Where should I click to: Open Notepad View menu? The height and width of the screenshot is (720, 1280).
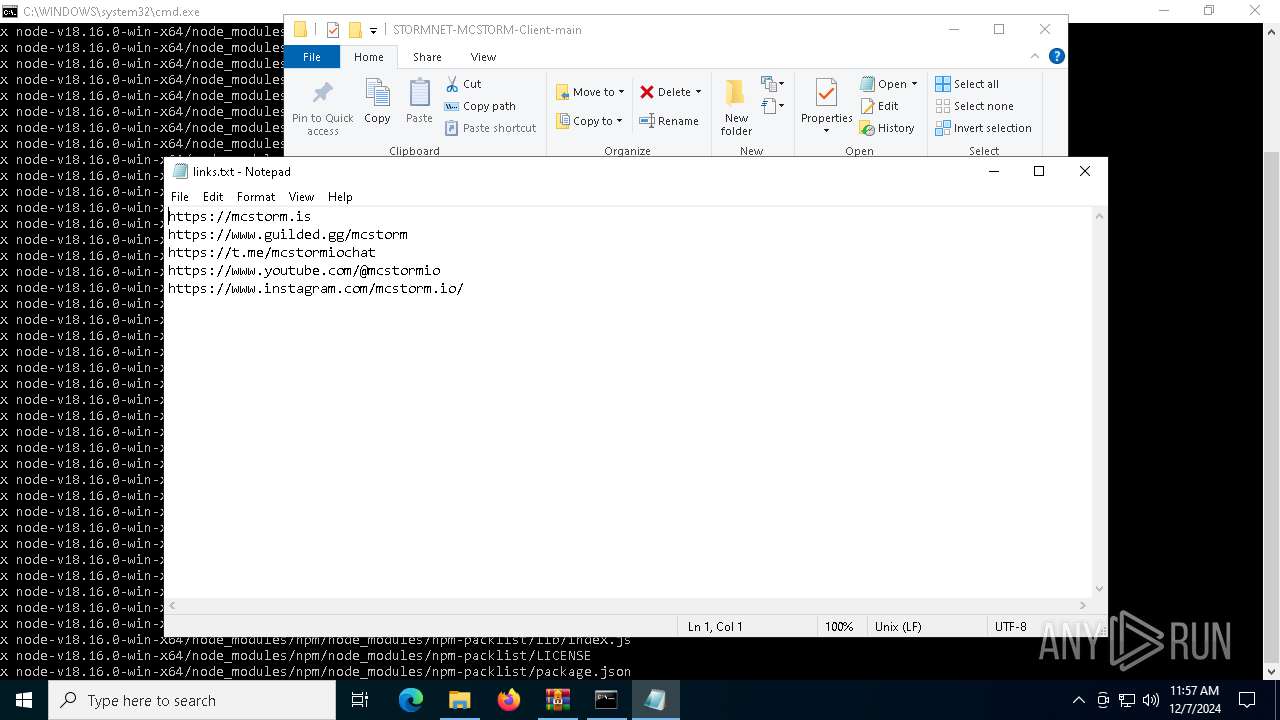point(301,197)
